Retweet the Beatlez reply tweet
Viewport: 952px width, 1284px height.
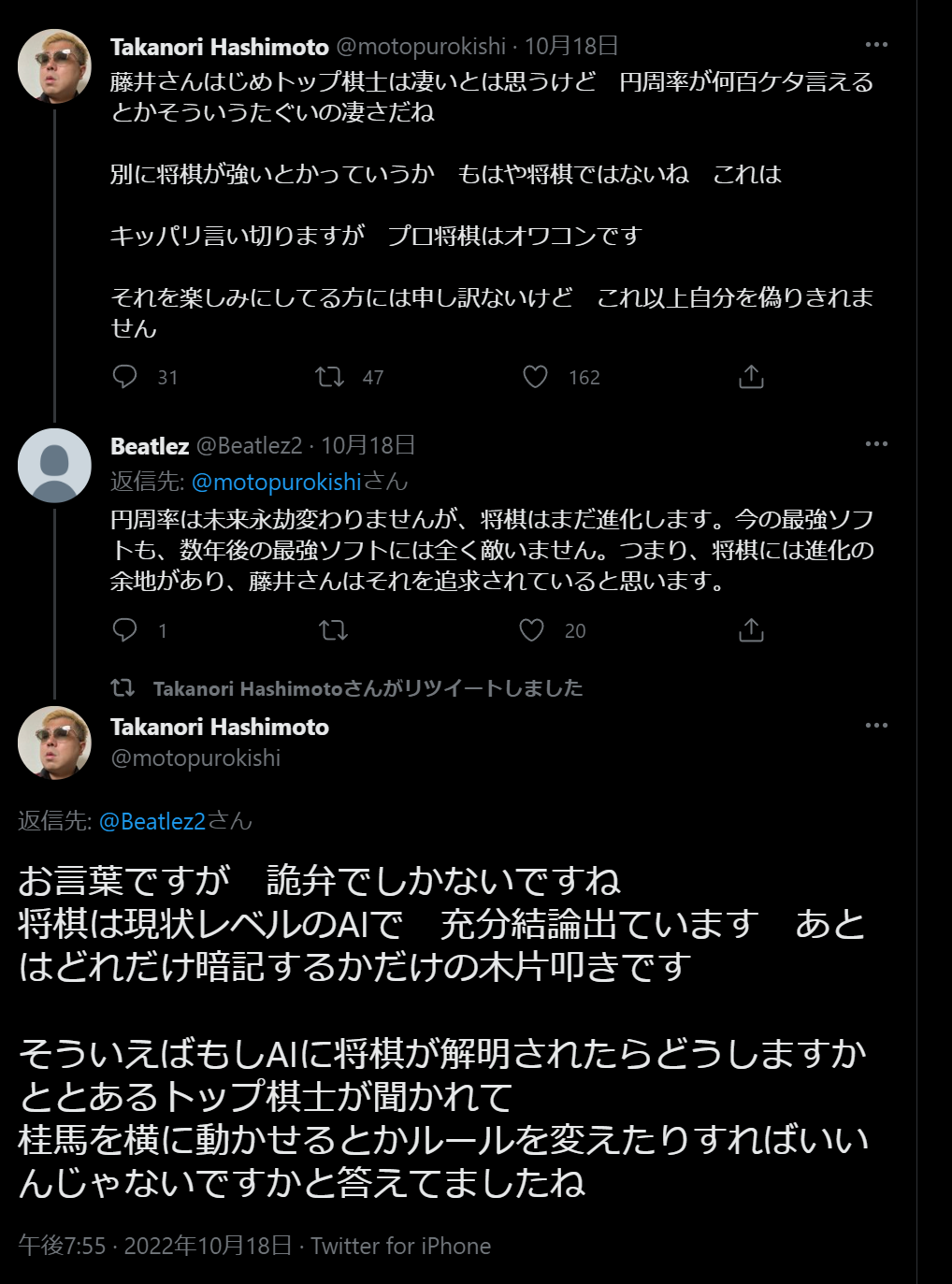[x=333, y=630]
